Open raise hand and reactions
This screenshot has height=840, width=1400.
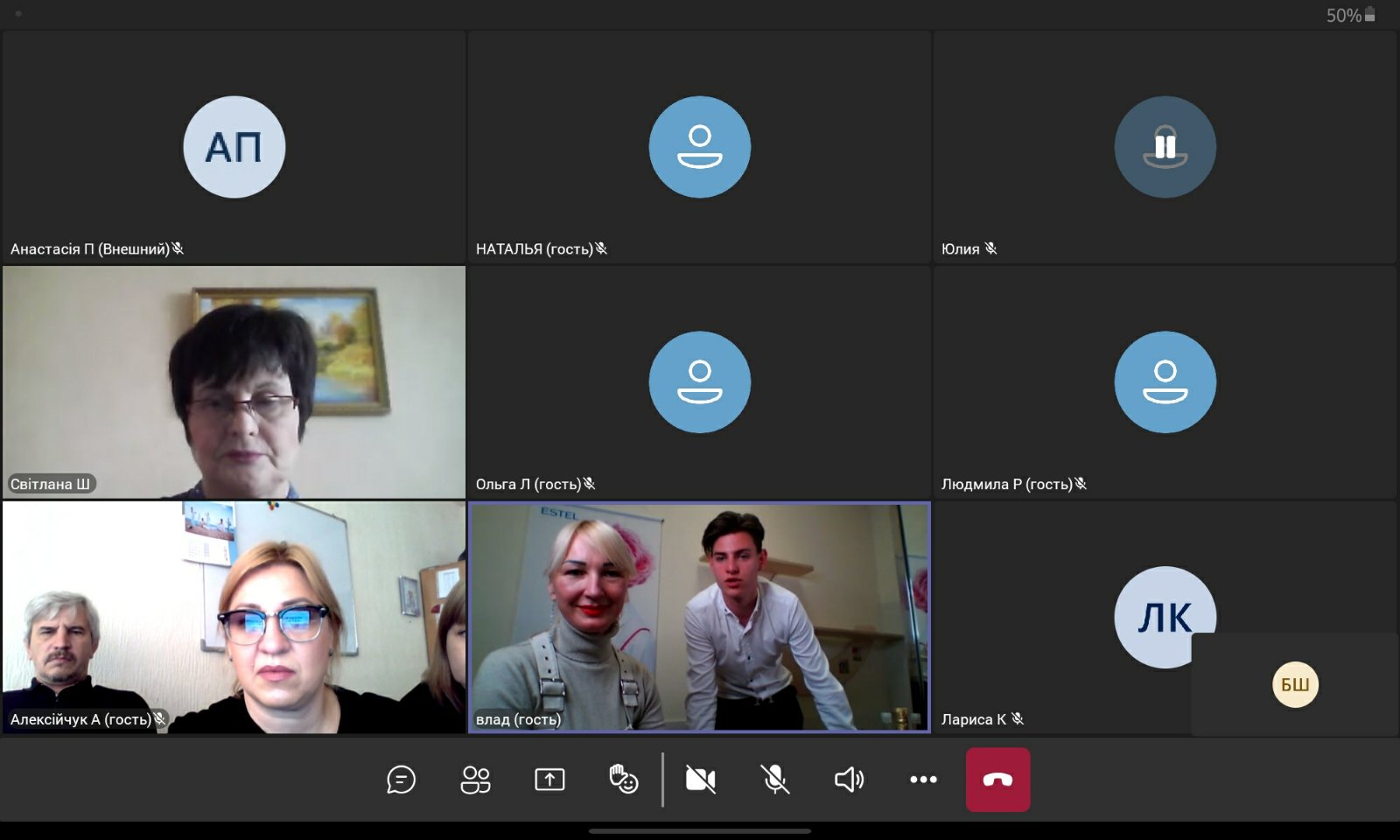tap(623, 779)
